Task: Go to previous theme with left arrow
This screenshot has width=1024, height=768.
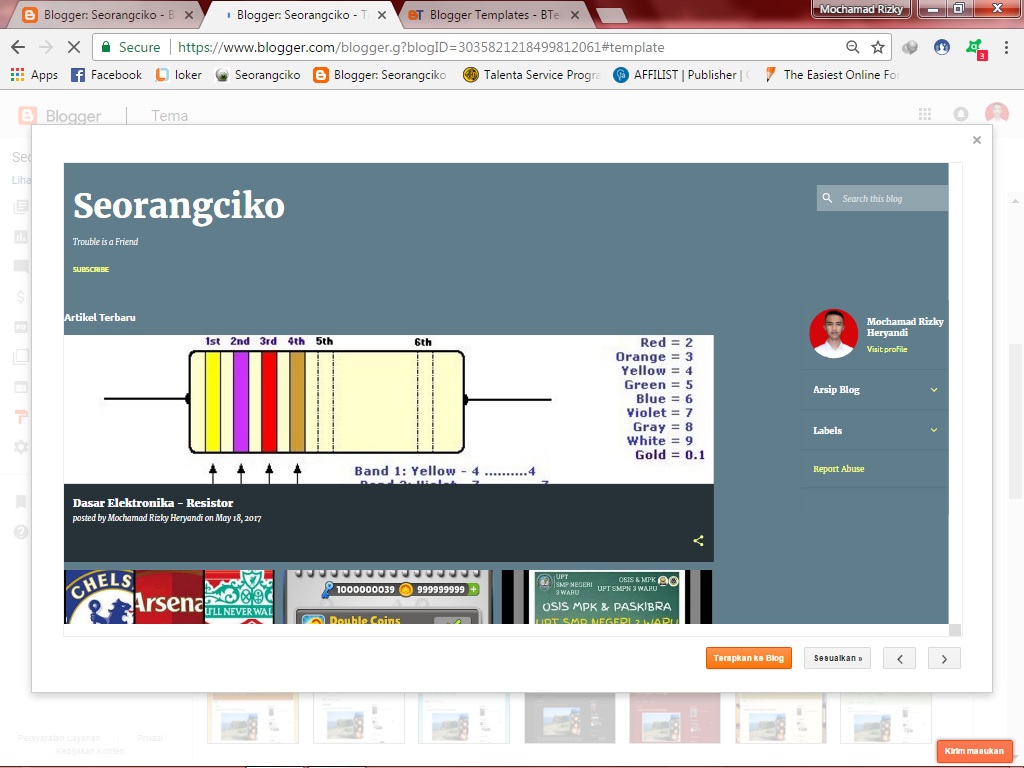Action: pyautogui.click(x=899, y=658)
